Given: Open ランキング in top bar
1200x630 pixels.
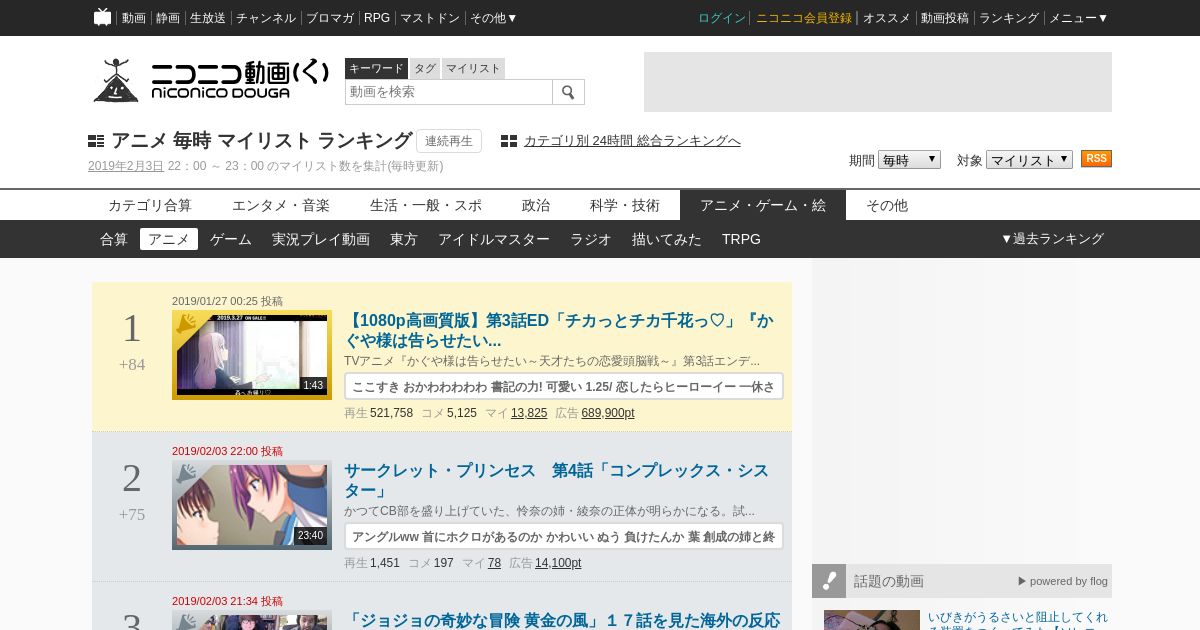Looking at the screenshot, I should 1009,18.
